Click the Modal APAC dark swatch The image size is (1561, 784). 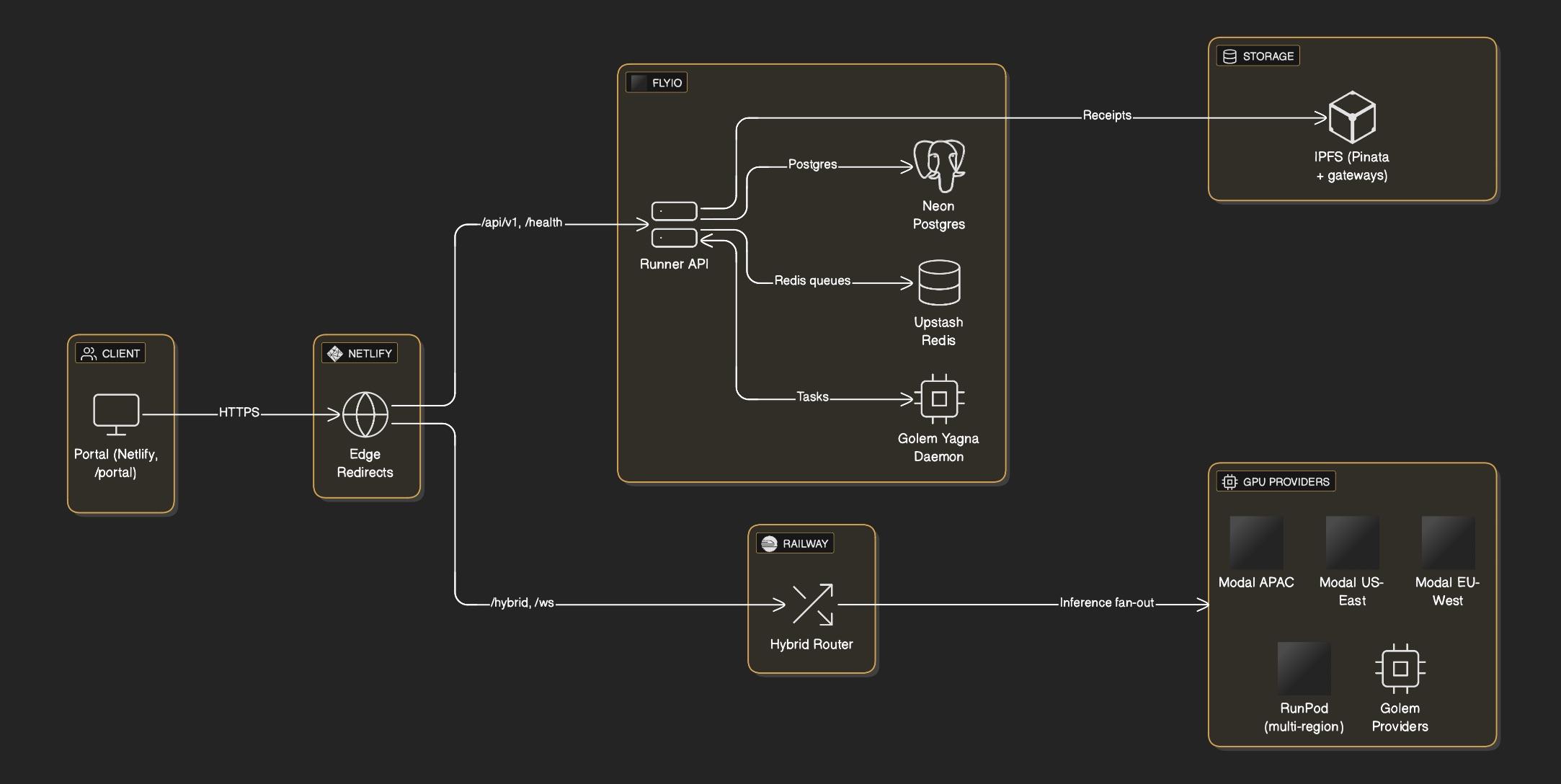click(1255, 542)
